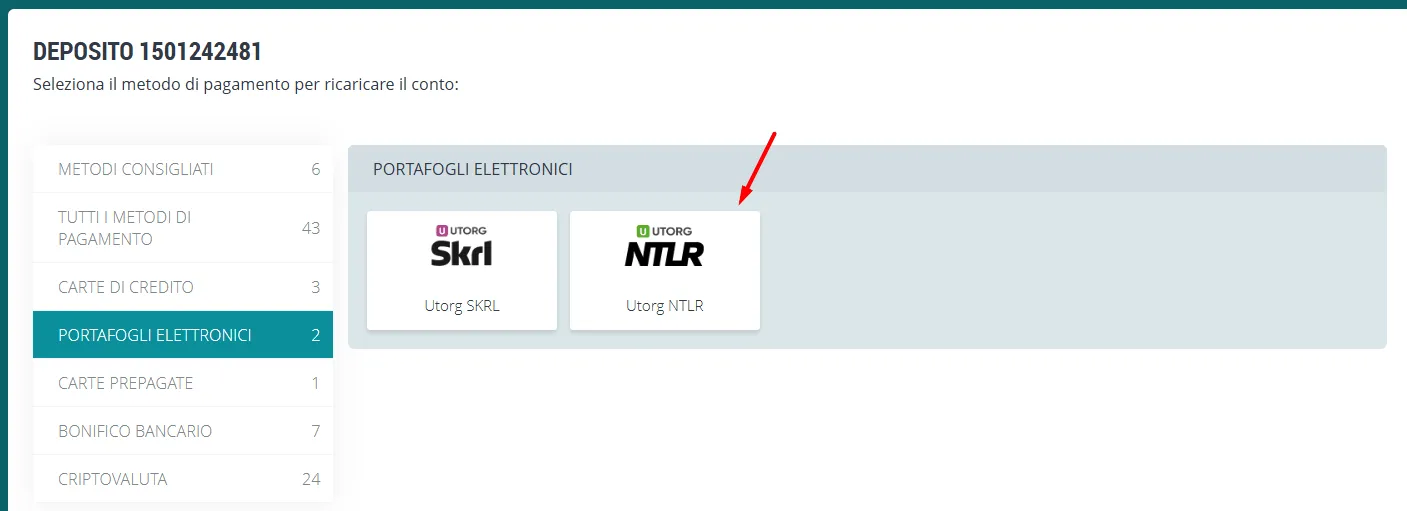Click the Portafogli Elettronici panel header
1407x511 pixels.
point(473,169)
